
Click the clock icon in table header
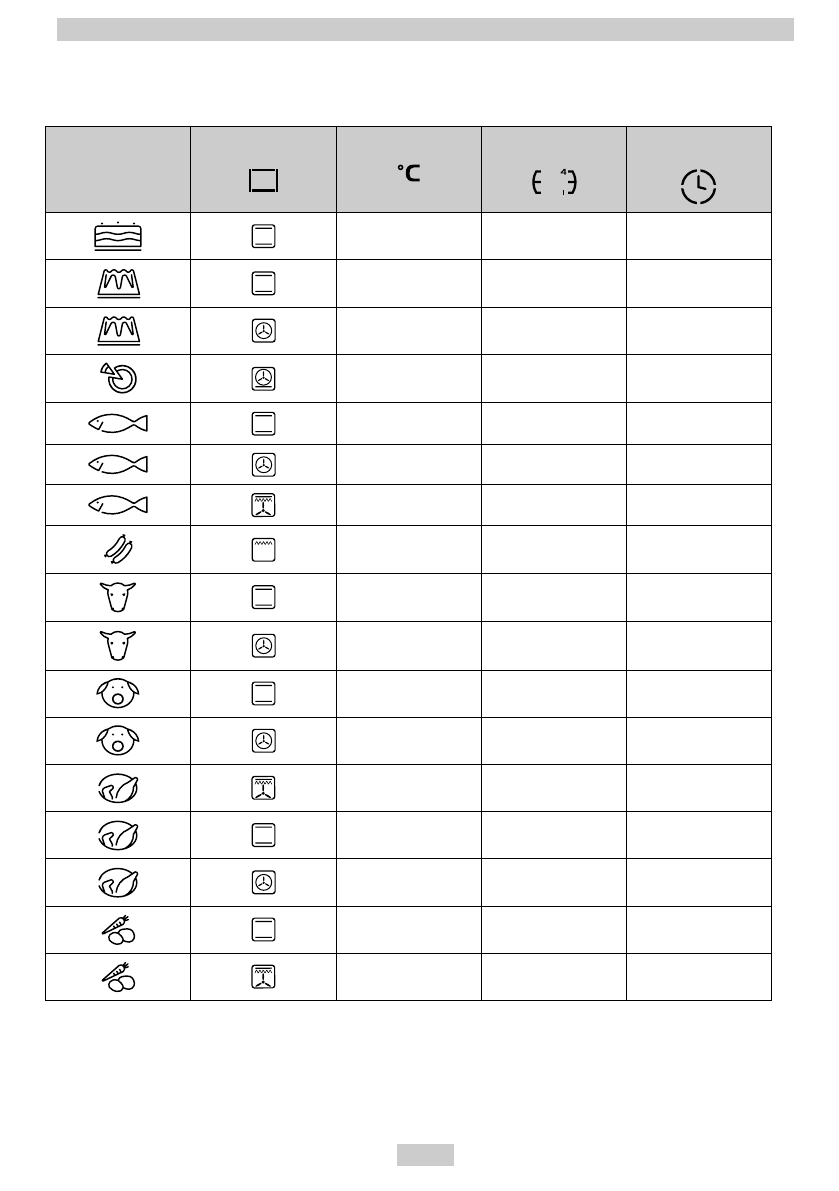tap(698, 187)
